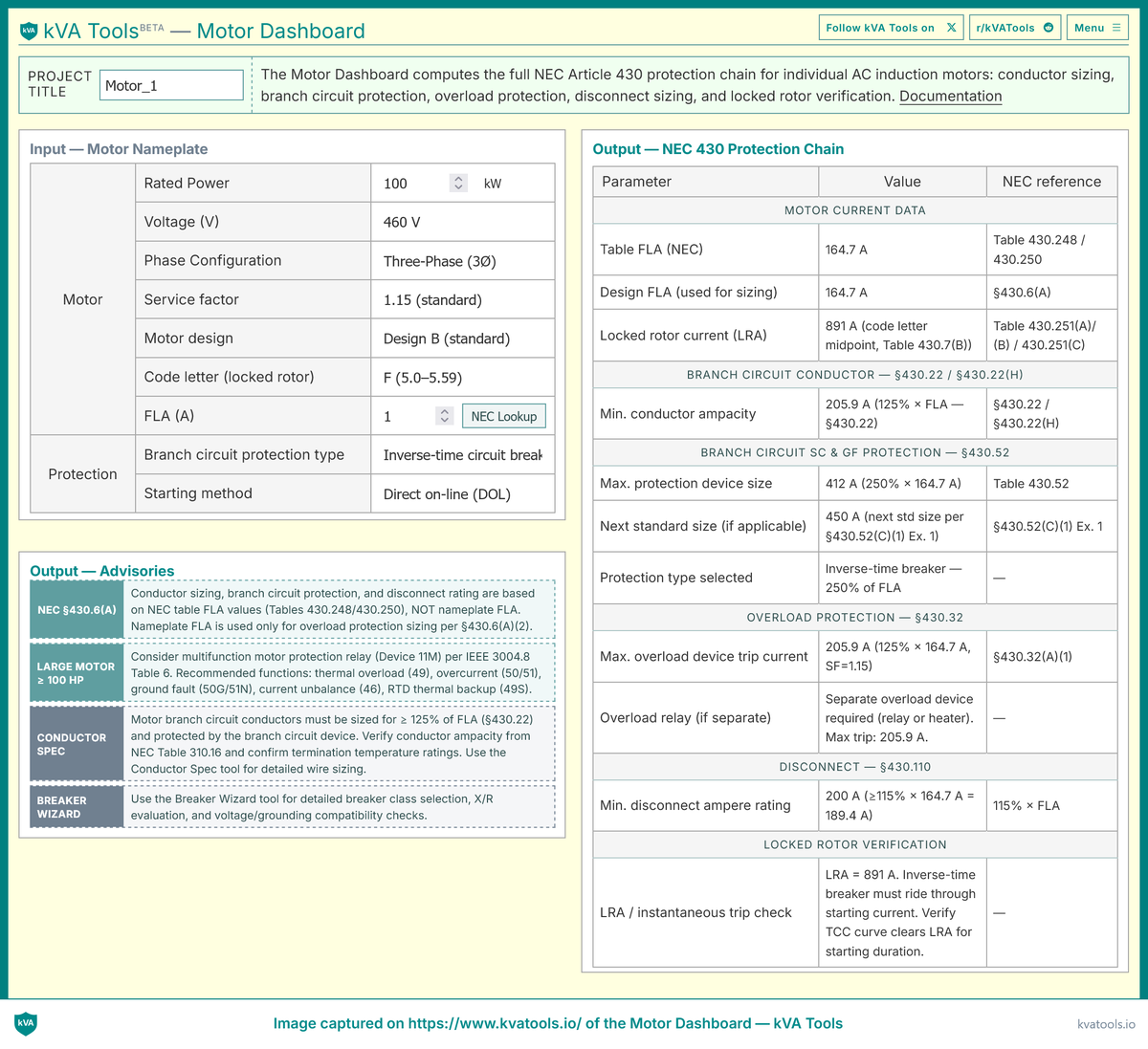Click the Min. conductor ampacity parameter cell
The width and height of the screenshot is (1148, 1049).
[x=706, y=414]
